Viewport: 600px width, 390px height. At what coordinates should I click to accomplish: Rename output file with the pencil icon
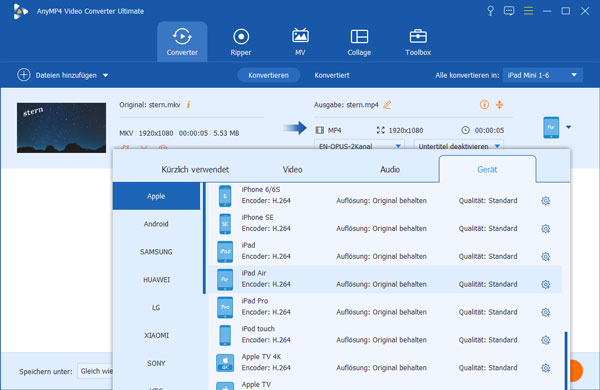(x=387, y=104)
